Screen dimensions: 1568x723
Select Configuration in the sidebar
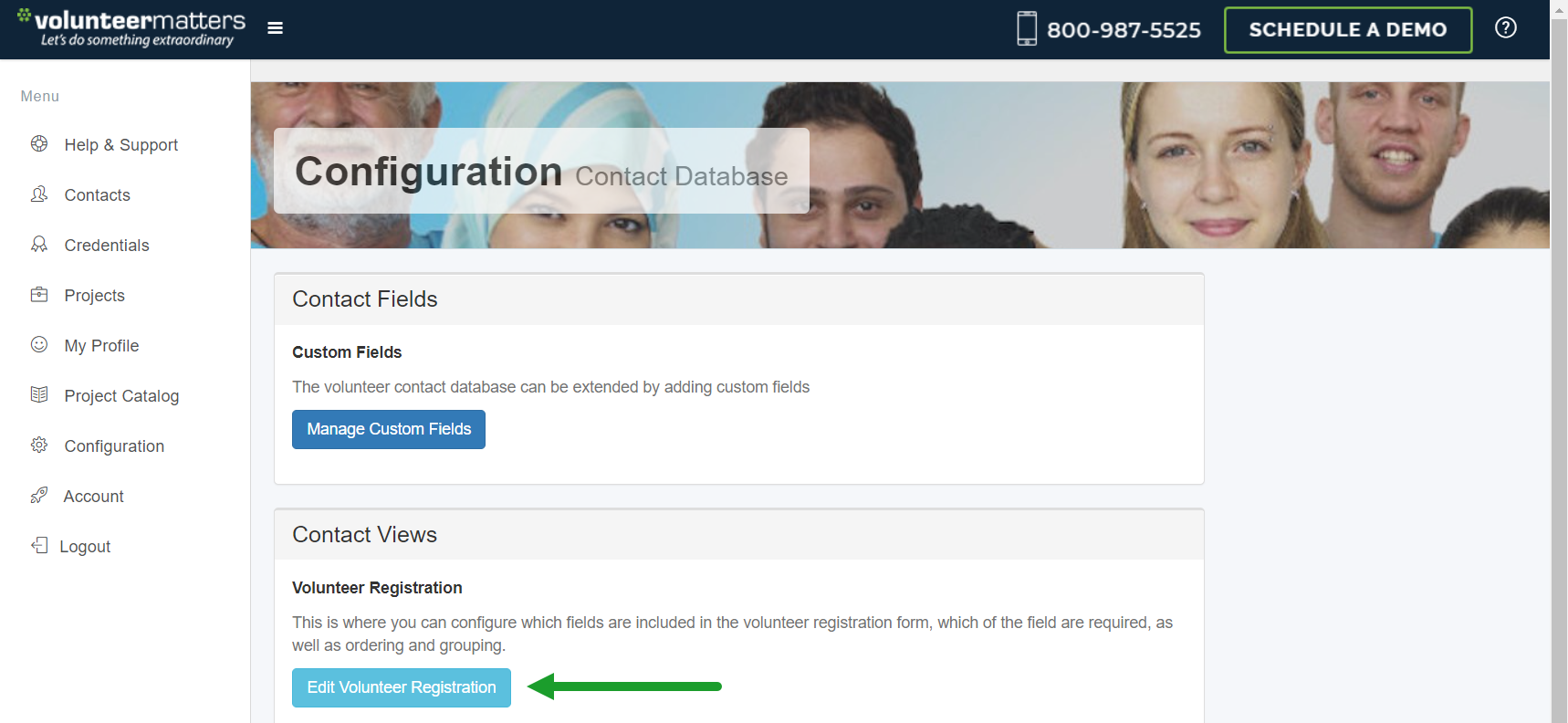click(x=115, y=446)
